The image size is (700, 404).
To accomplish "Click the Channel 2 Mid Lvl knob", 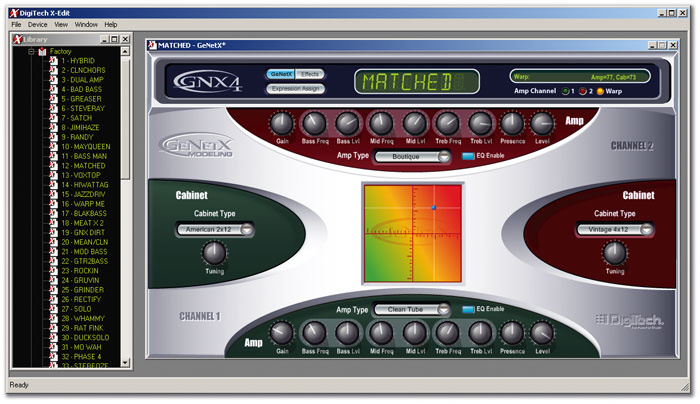I will pyautogui.click(x=415, y=124).
